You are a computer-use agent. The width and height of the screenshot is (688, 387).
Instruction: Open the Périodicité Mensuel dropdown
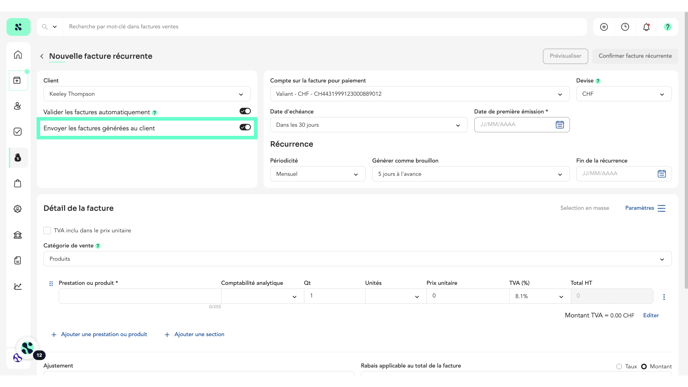tap(317, 174)
